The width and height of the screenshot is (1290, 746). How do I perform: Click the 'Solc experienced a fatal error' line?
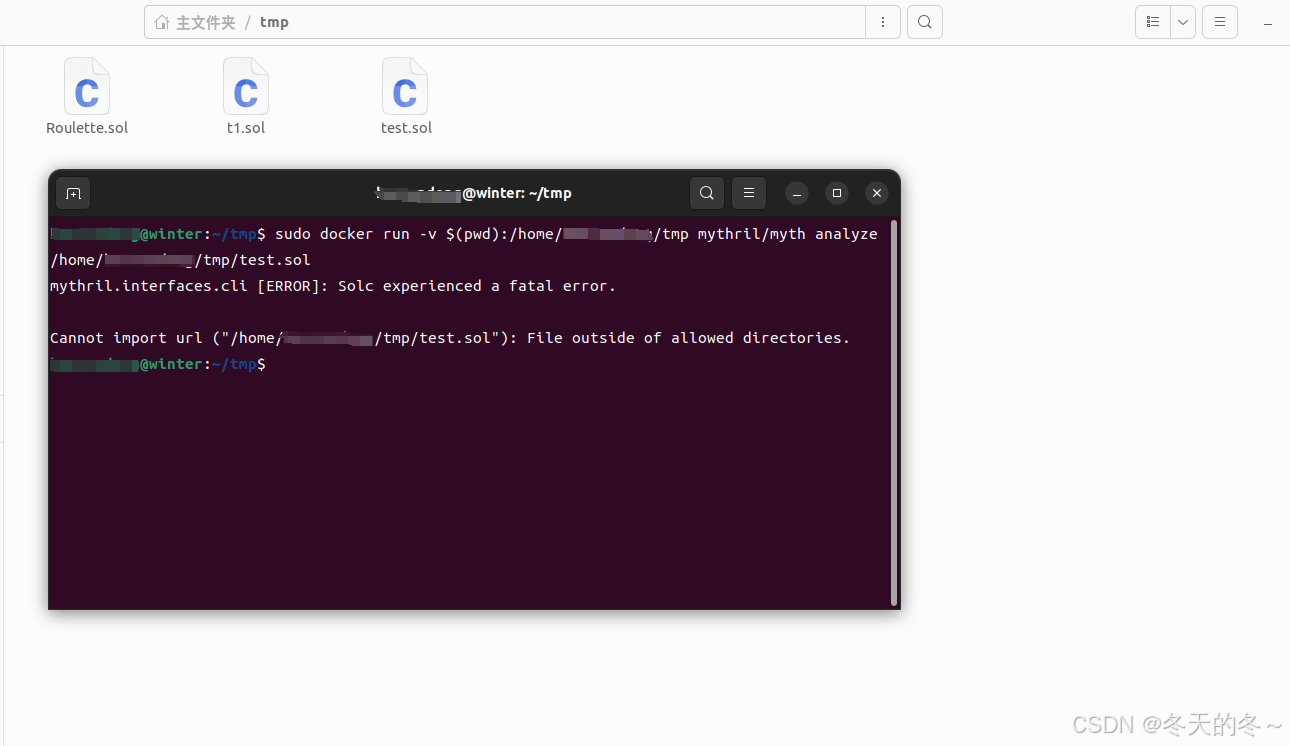click(333, 286)
